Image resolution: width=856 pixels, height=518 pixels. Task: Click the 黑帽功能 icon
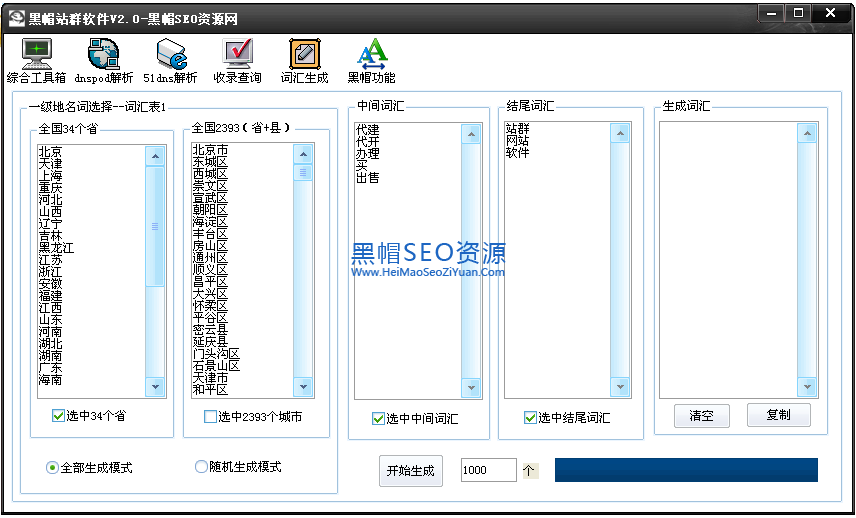pos(371,53)
